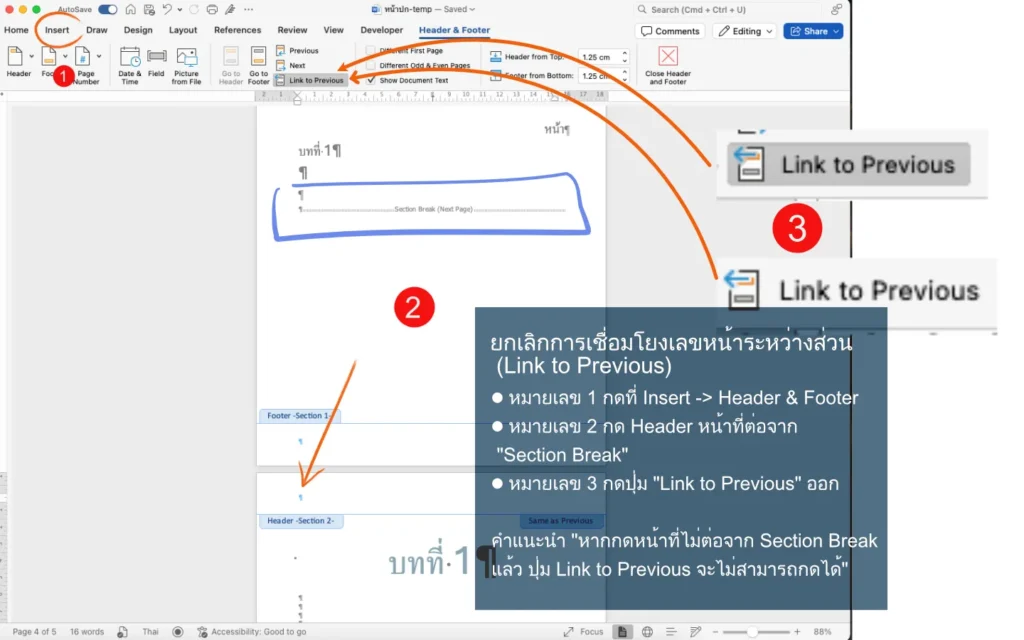Uncheck Show Document Text
The image size is (1024, 640).
pyautogui.click(x=371, y=80)
